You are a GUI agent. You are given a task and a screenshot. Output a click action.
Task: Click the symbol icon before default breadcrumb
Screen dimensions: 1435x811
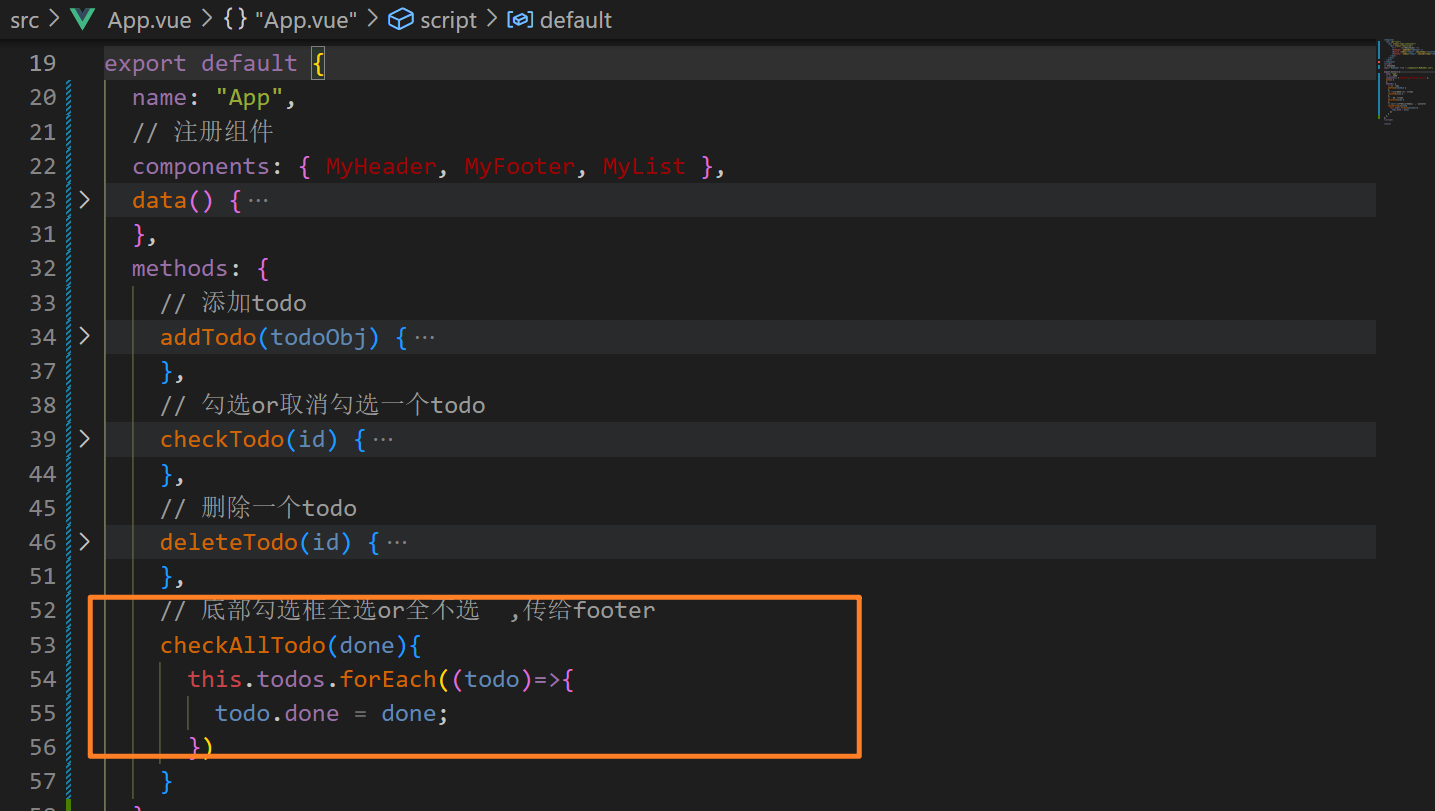520,19
